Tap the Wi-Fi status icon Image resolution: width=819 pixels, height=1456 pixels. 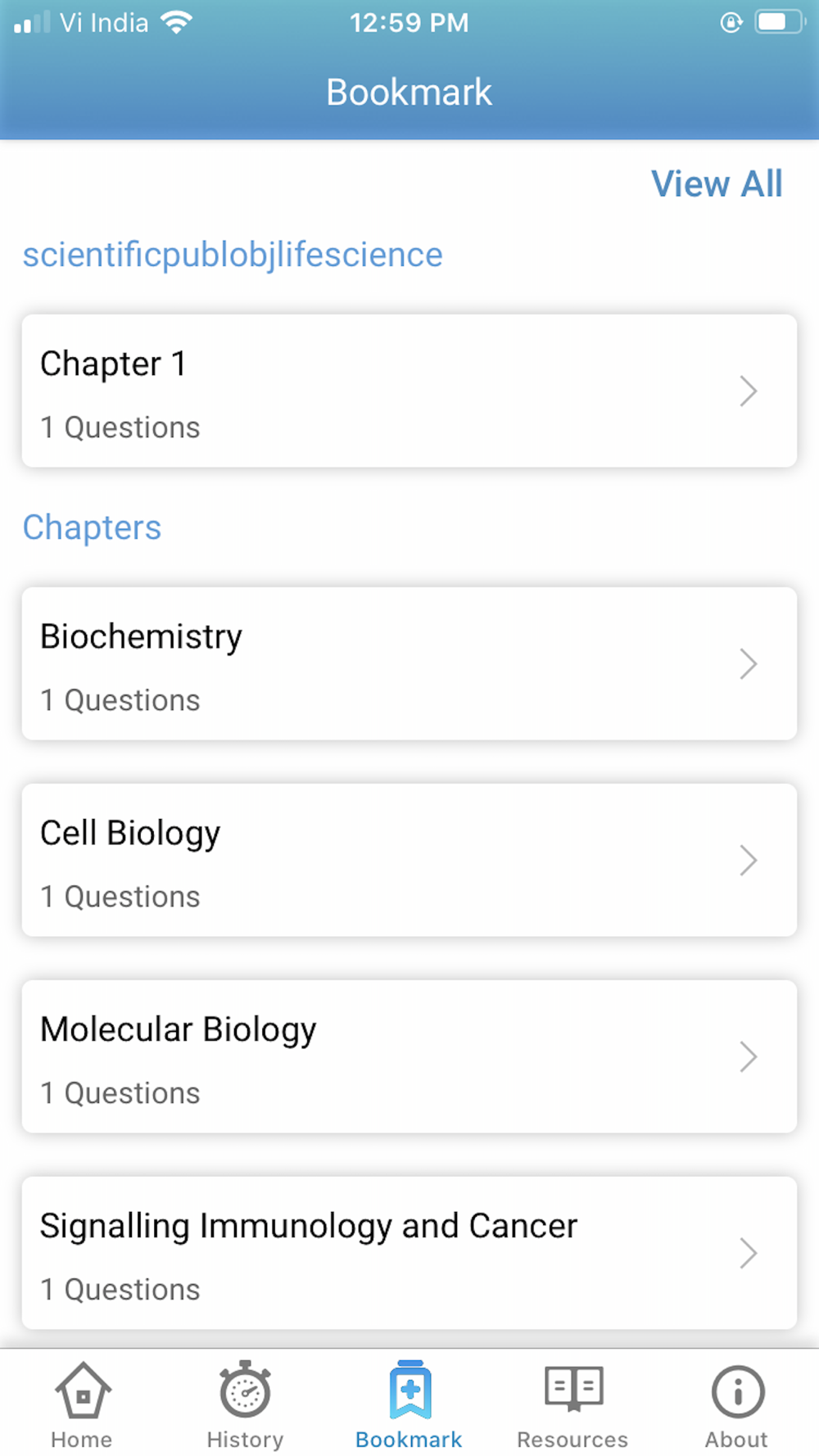click(176, 22)
